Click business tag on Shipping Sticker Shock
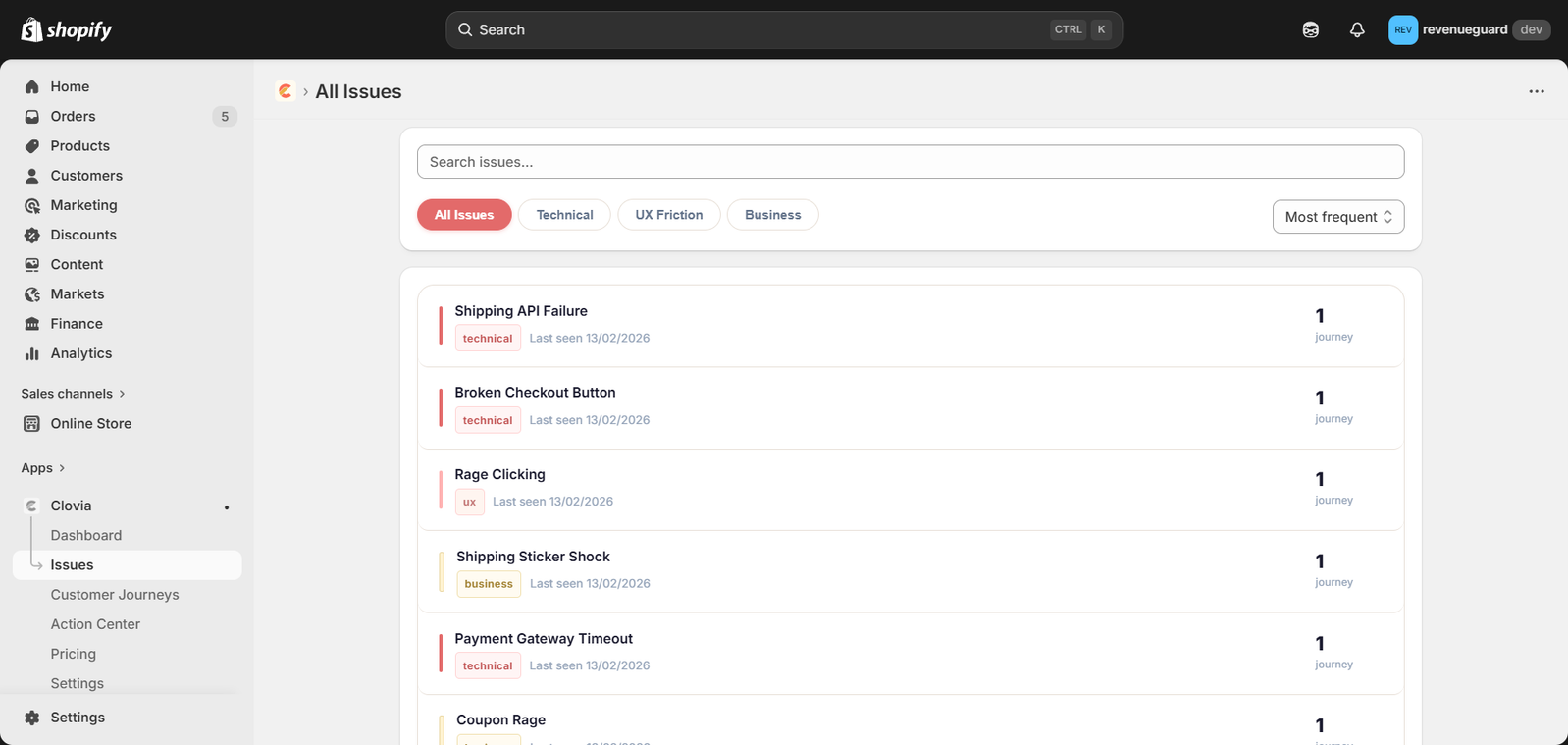 tap(489, 584)
